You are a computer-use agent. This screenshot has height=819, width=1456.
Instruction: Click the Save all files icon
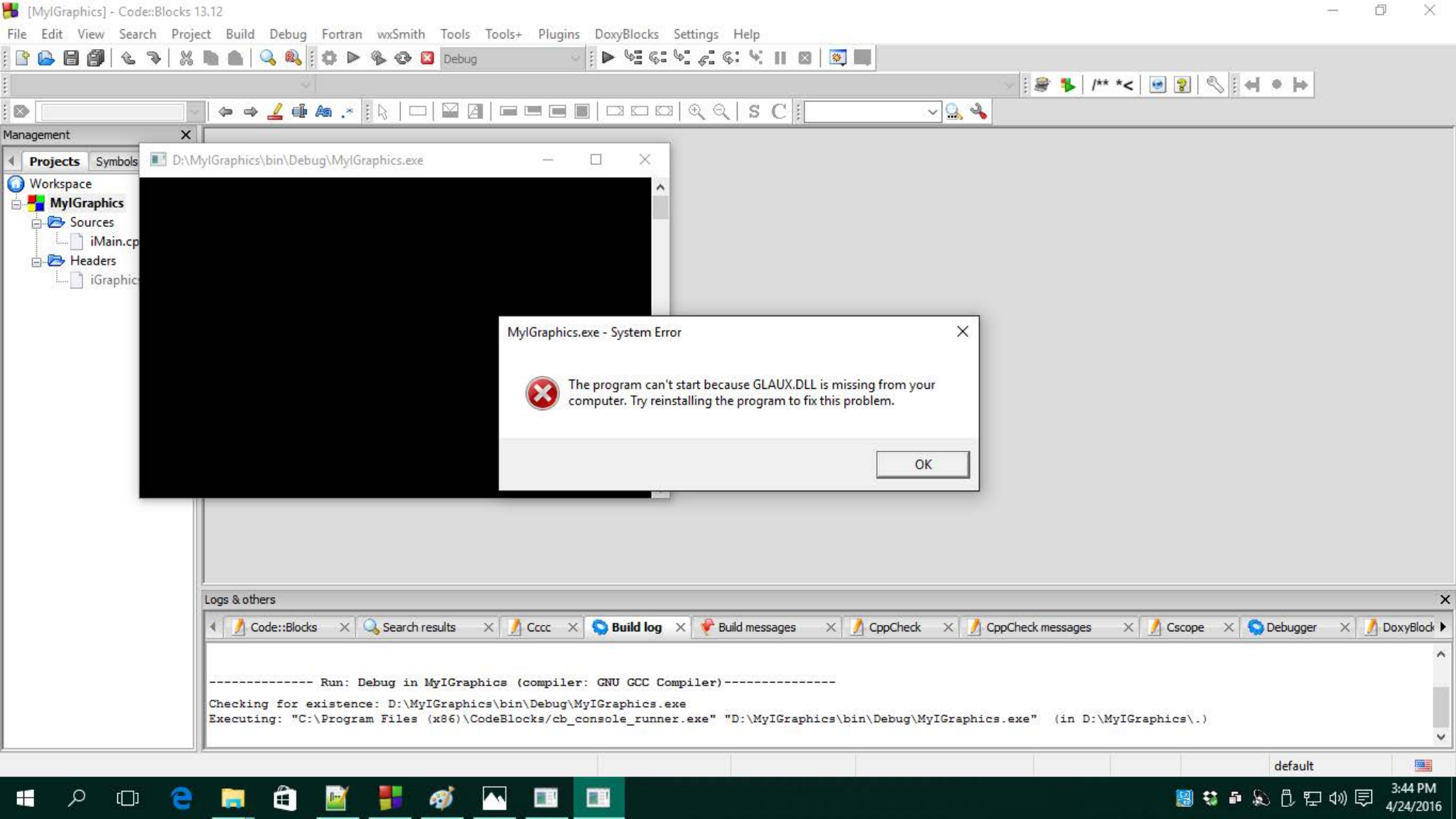click(95, 58)
